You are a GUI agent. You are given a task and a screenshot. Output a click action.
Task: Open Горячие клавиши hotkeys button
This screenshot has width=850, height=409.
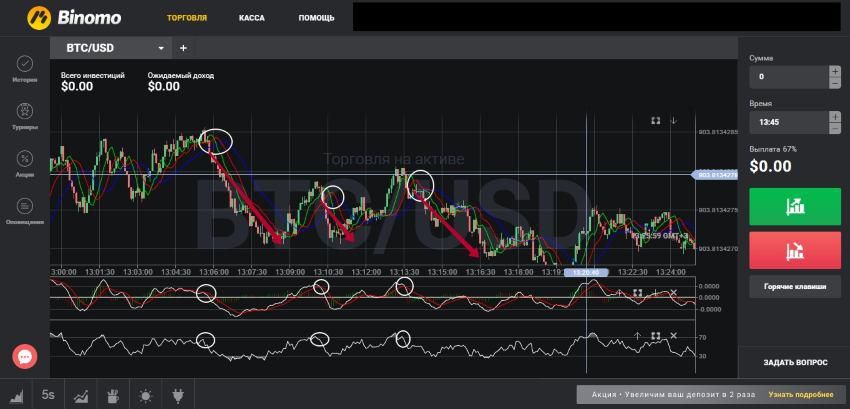pos(795,286)
